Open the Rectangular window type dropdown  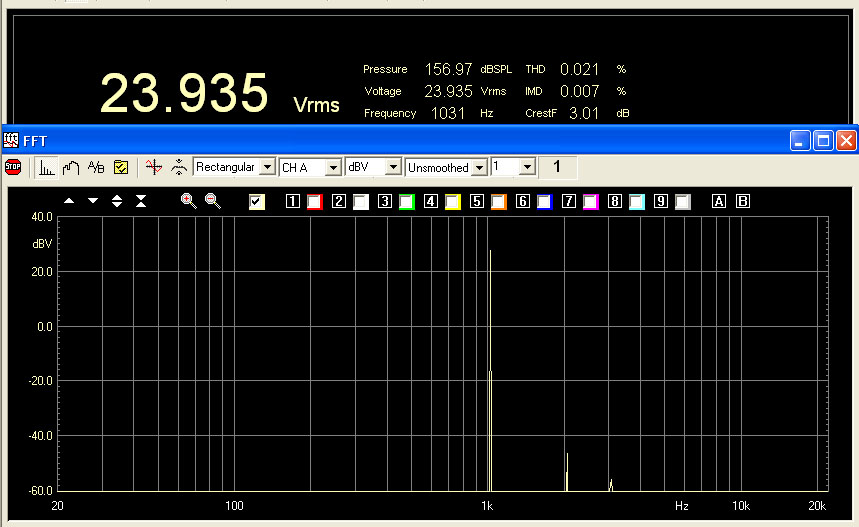pos(267,167)
